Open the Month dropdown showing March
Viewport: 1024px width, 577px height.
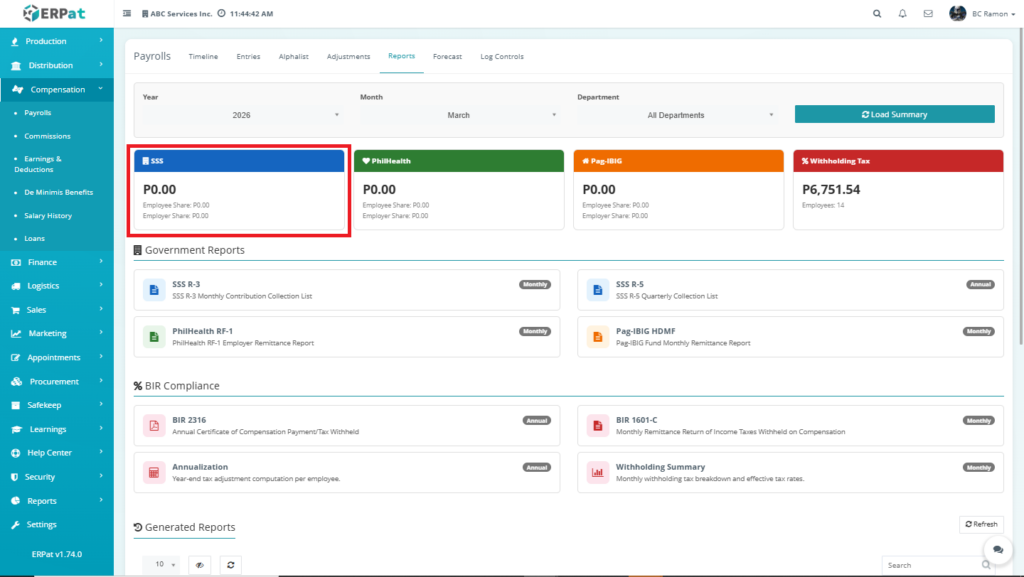(458, 115)
